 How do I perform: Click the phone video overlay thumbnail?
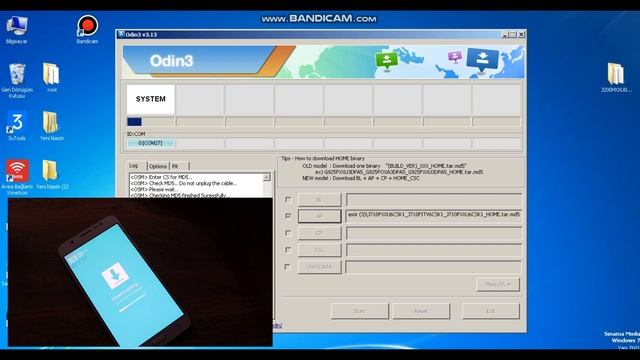140,272
